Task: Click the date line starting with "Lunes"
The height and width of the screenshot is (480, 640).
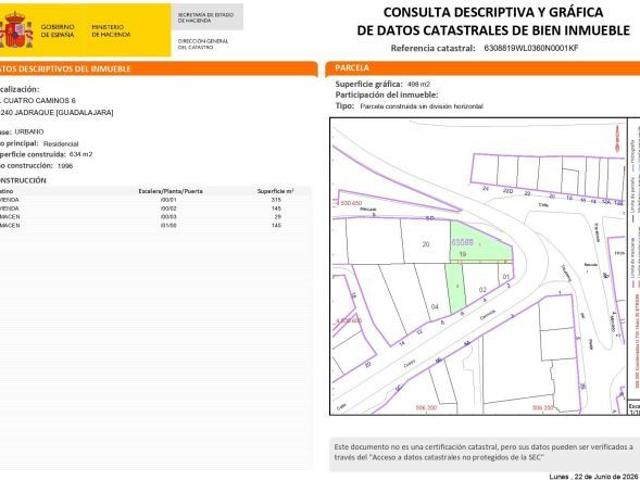Action: click(x=595, y=476)
